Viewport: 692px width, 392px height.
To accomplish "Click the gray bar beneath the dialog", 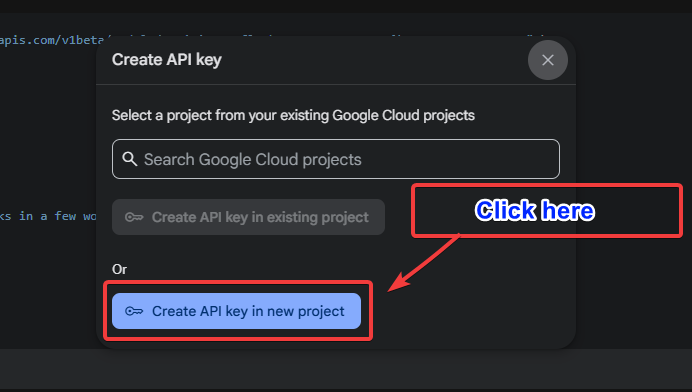I will pyautogui.click(x=346, y=369).
